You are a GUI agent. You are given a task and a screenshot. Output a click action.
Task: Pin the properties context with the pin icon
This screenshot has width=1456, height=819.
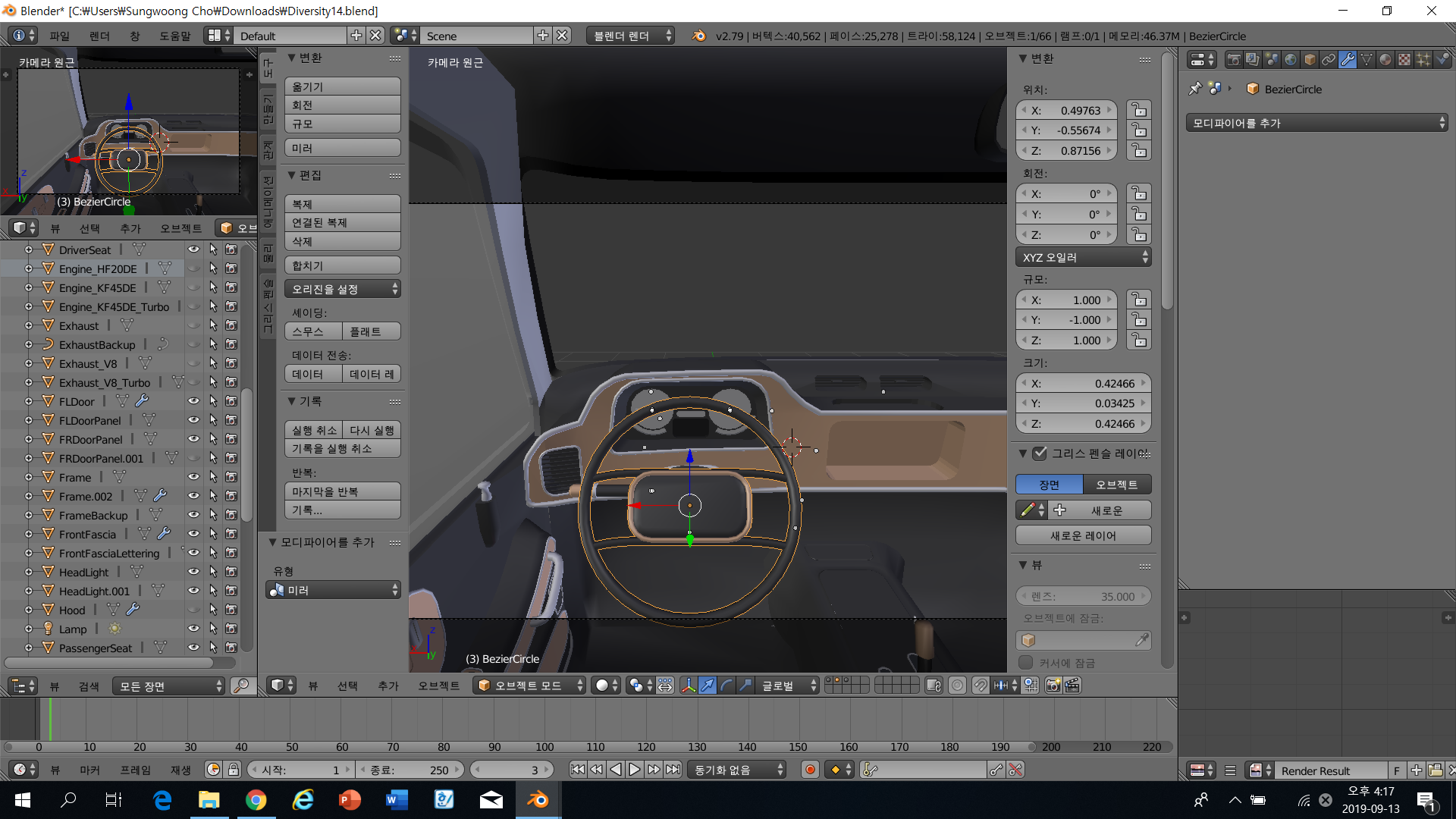[x=1195, y=89]
